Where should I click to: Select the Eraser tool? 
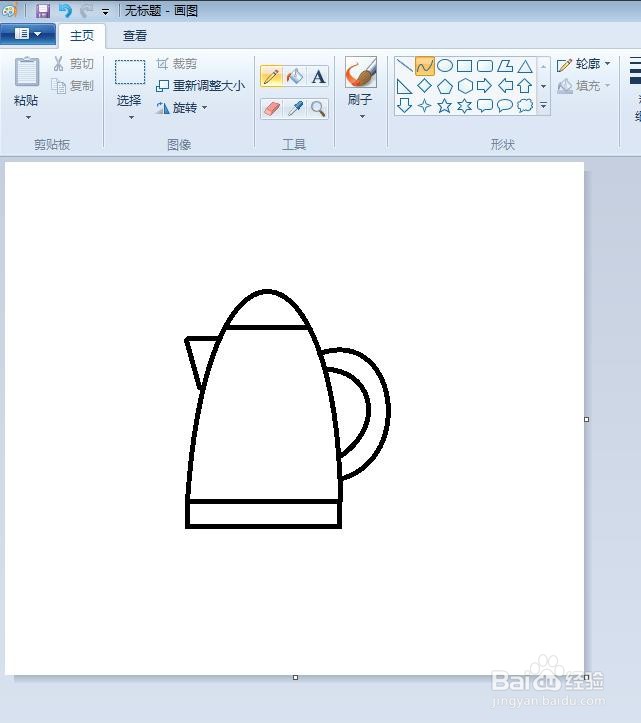pyautogui.click(x=272, y=109)
